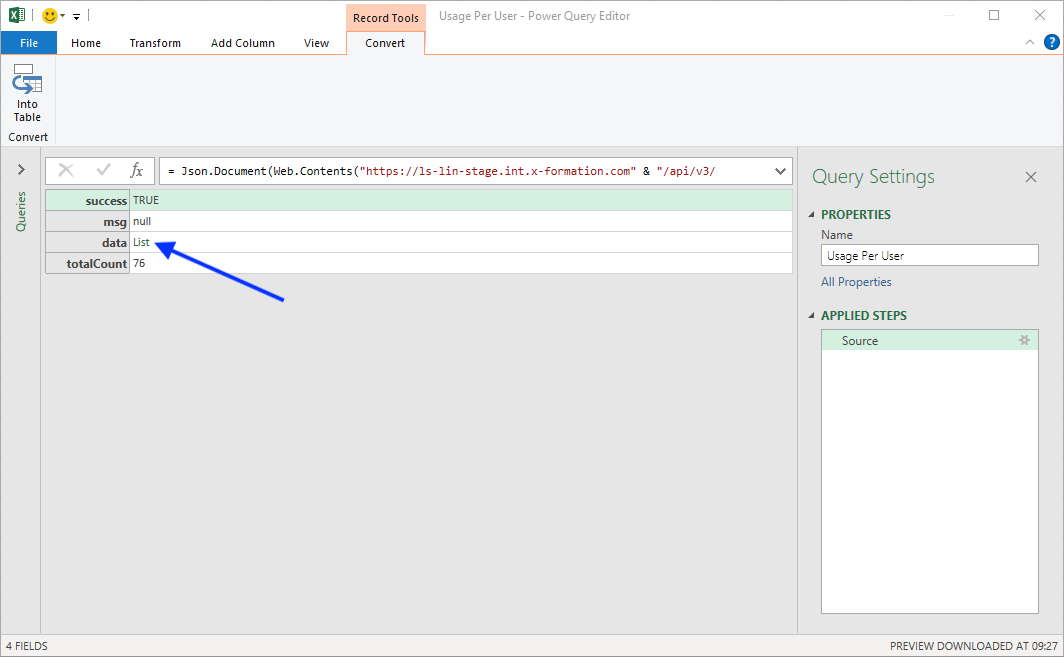Drill into the List link in data row

point(141,242)
